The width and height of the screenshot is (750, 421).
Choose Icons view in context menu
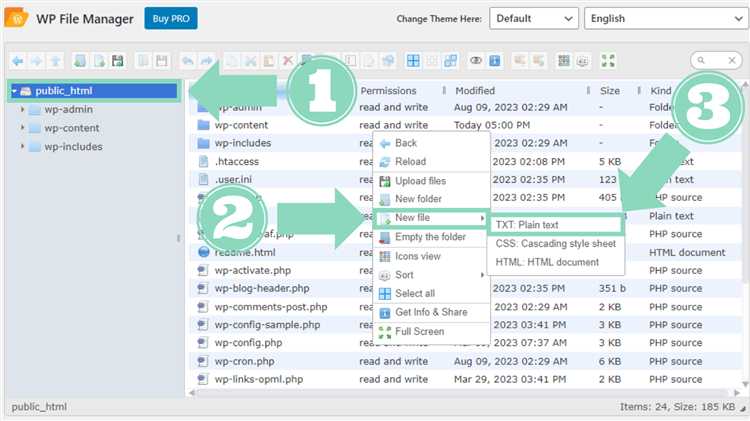pyautogui.click(x=431, y=256)
